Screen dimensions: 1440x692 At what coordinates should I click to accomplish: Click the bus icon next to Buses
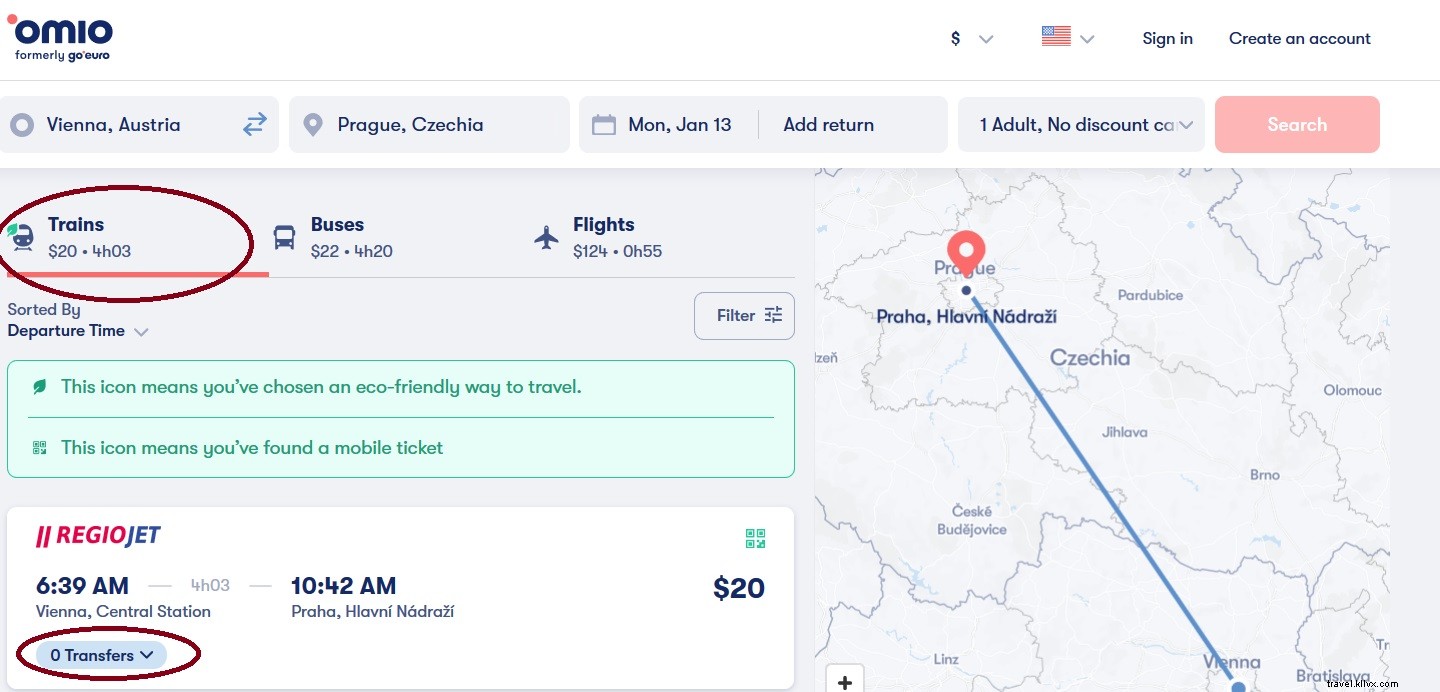(x=284, y=237)
